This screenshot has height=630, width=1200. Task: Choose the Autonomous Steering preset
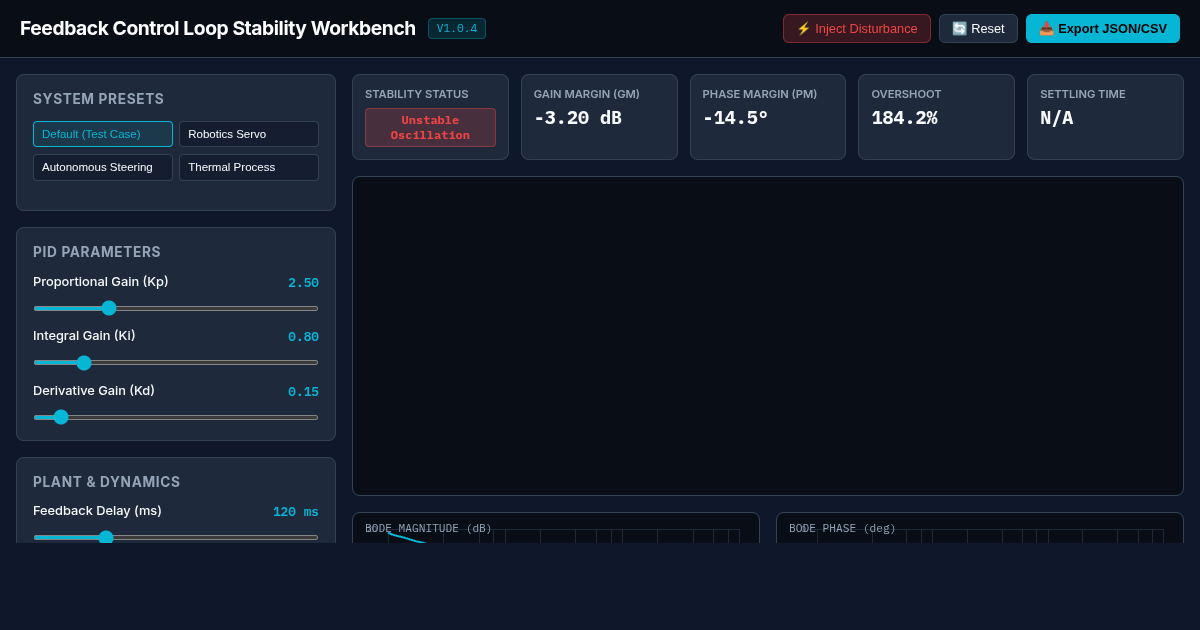[103, 167]
